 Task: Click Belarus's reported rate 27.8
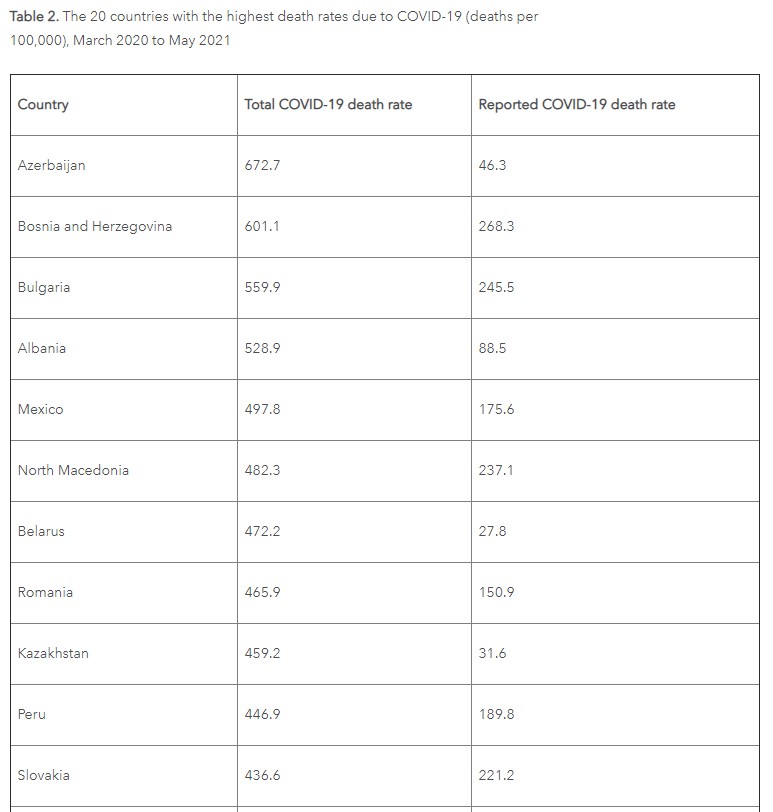coord(493,531)
